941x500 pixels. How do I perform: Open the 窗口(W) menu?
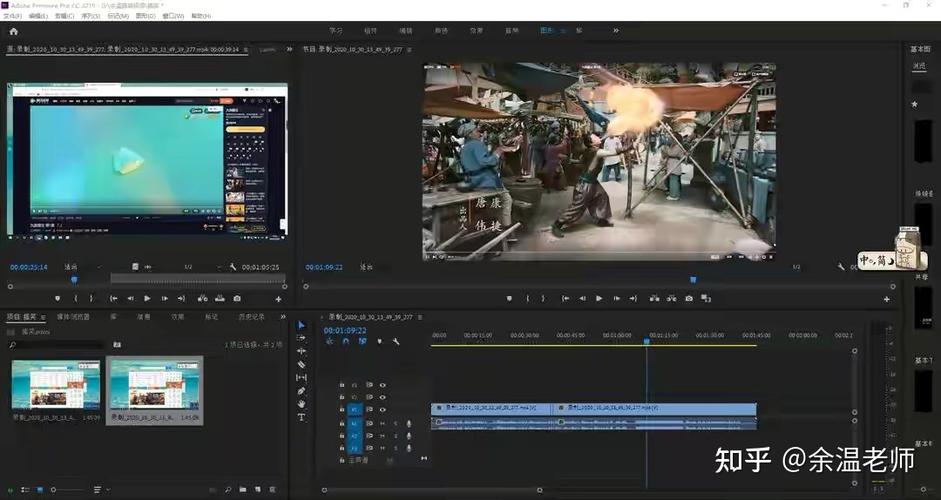(x=173, y=16)
